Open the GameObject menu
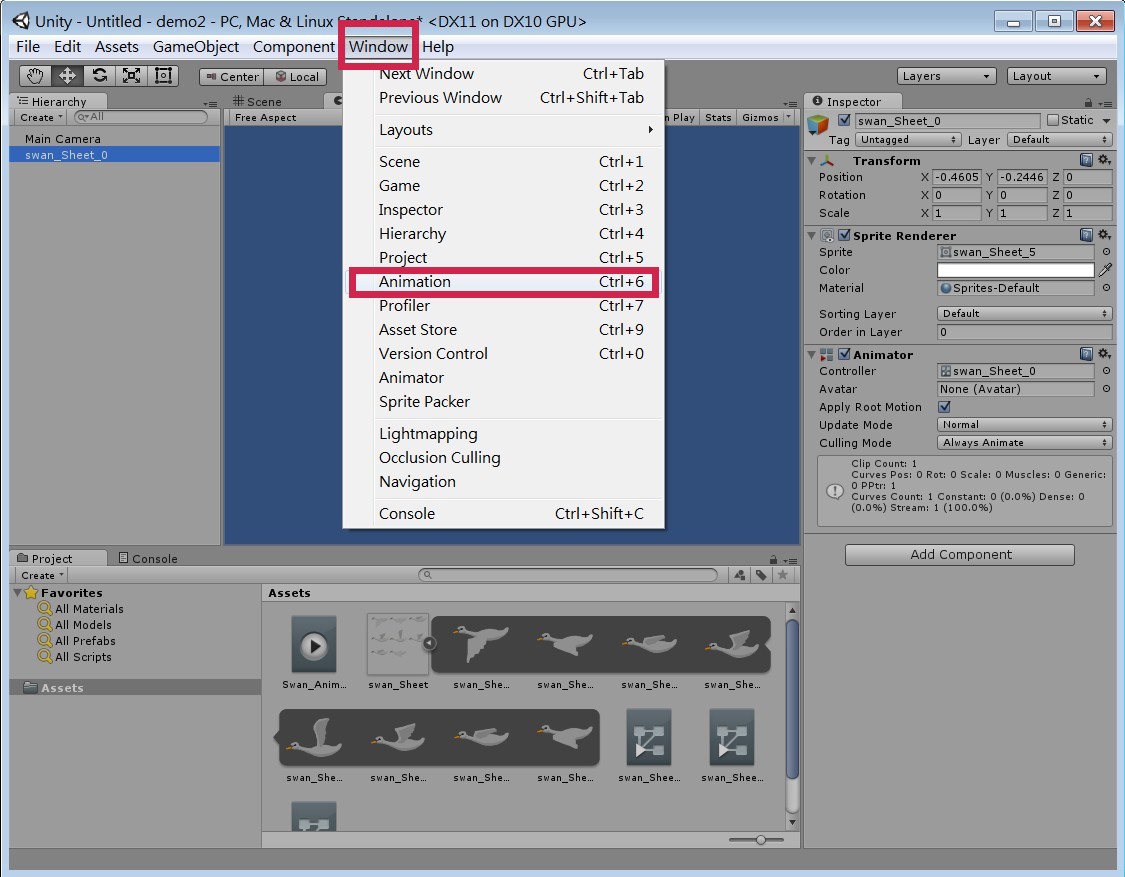 point(195,47)
